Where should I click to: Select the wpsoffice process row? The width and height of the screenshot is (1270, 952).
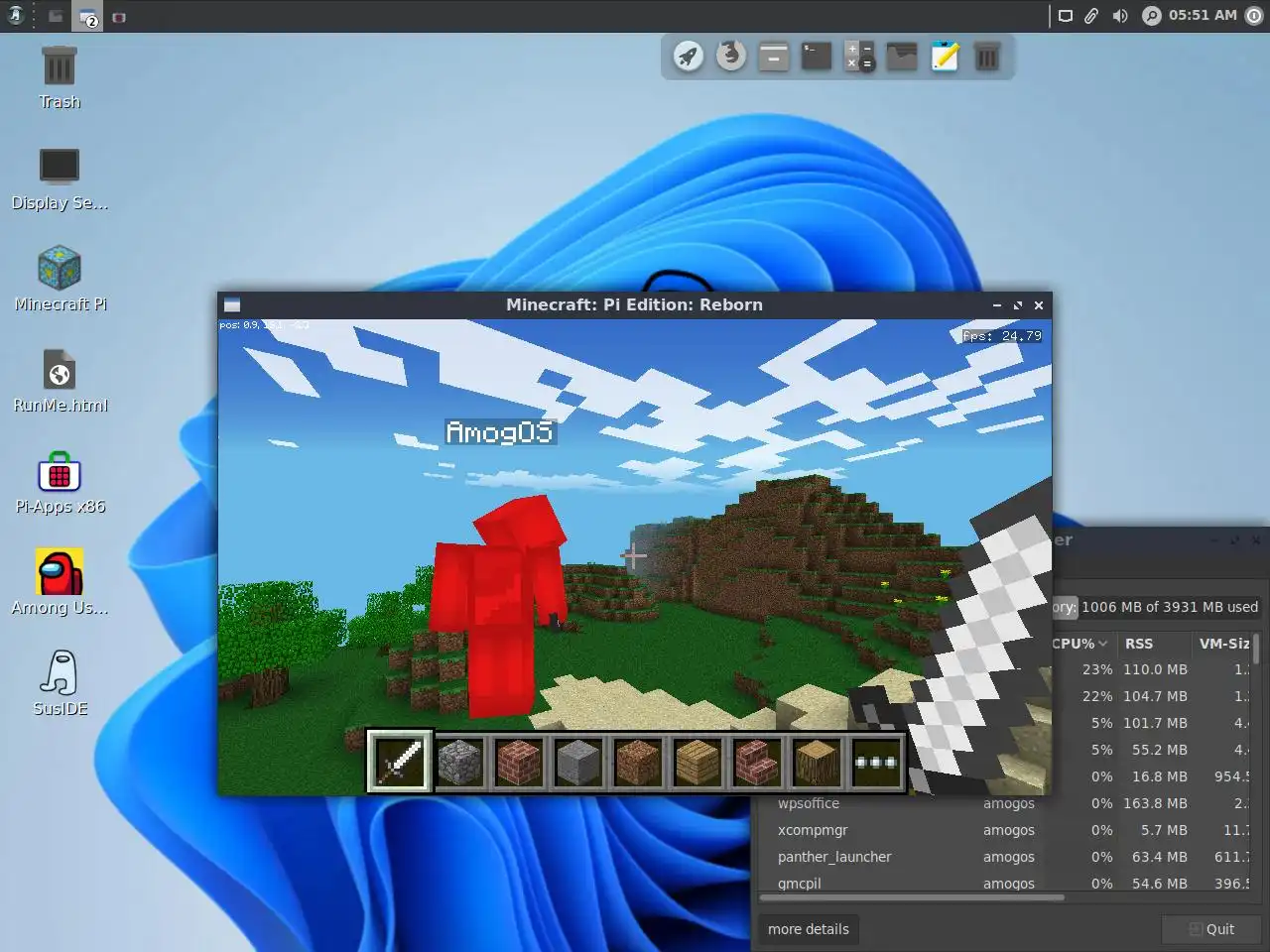(1004, 803)
